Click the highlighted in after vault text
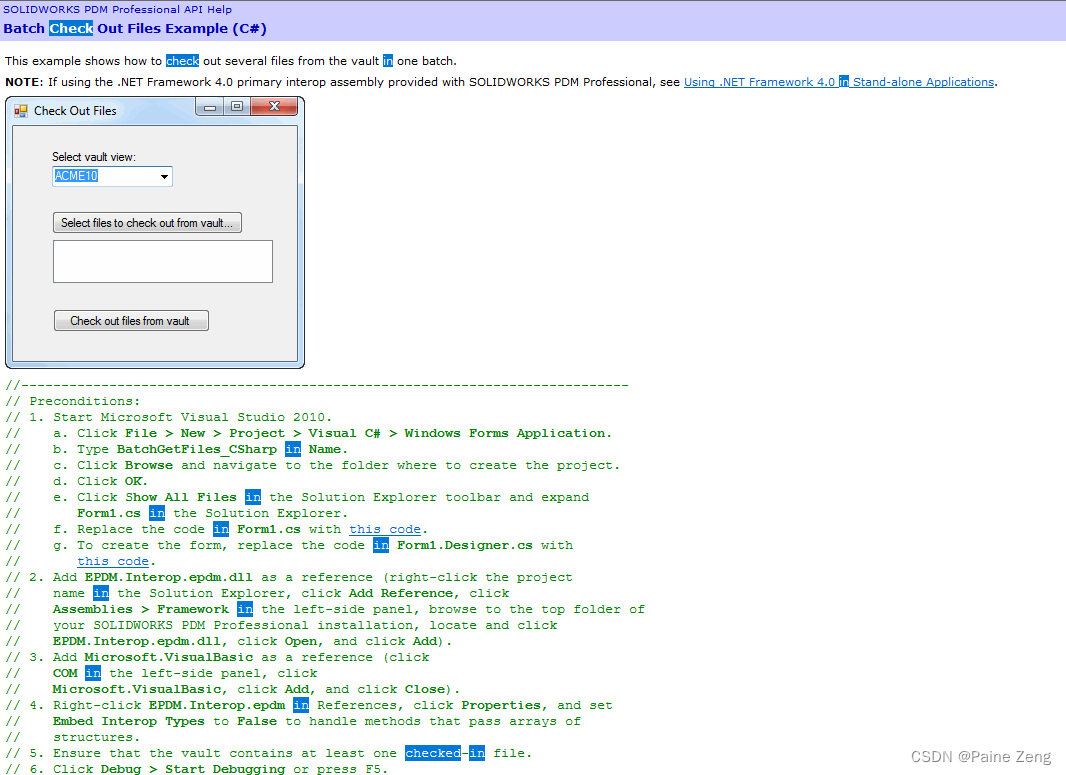The height and width of the screenshot is (775, 1066). (x=387, y=61)
